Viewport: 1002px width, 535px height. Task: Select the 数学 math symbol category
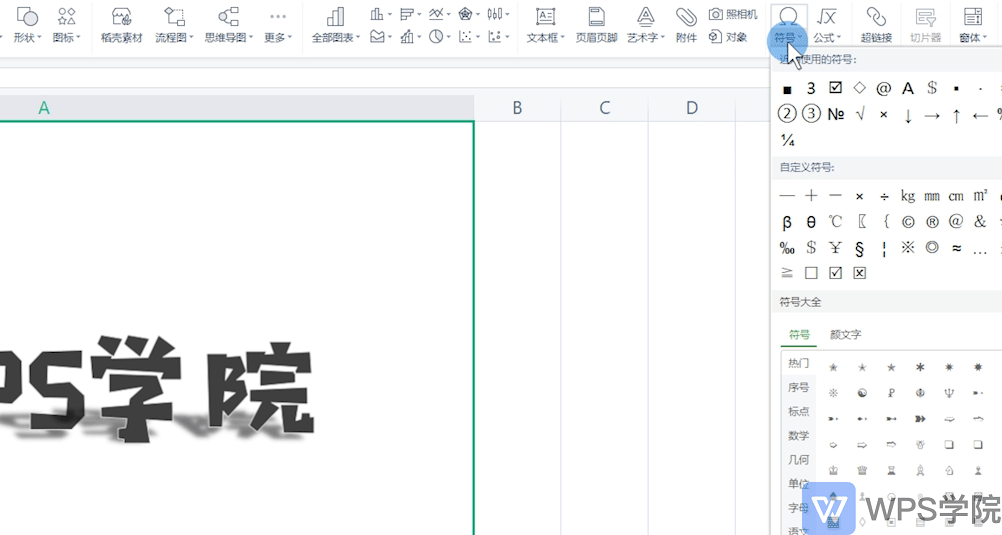tap(798, 435)
